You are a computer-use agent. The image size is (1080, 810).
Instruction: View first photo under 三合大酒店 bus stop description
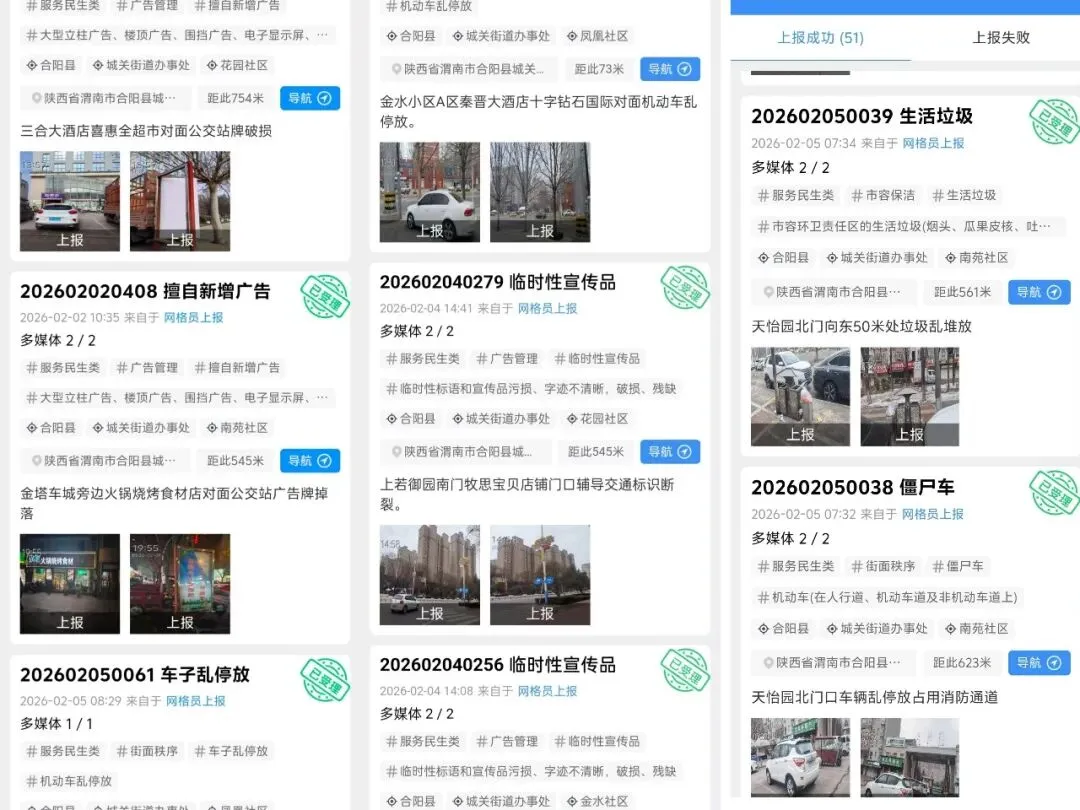(x=70, y=201)
